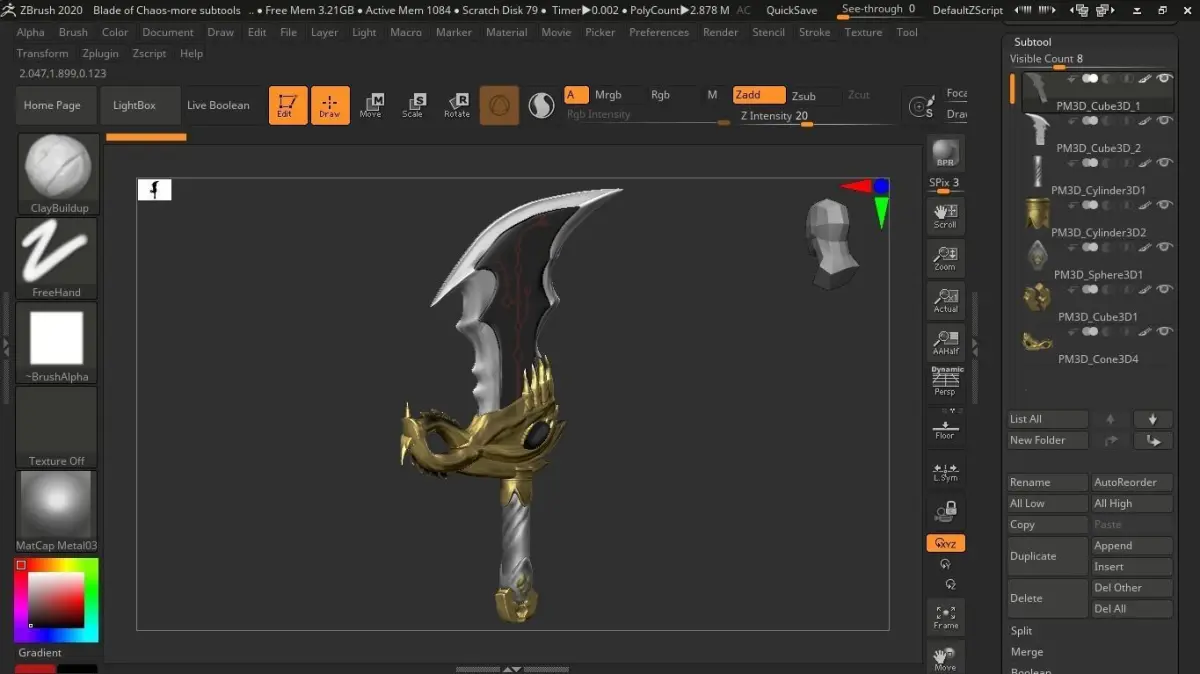Toggle Zadd sculpt mode
This screenshot has height=674, width=1200.
(x=759, y=95)
